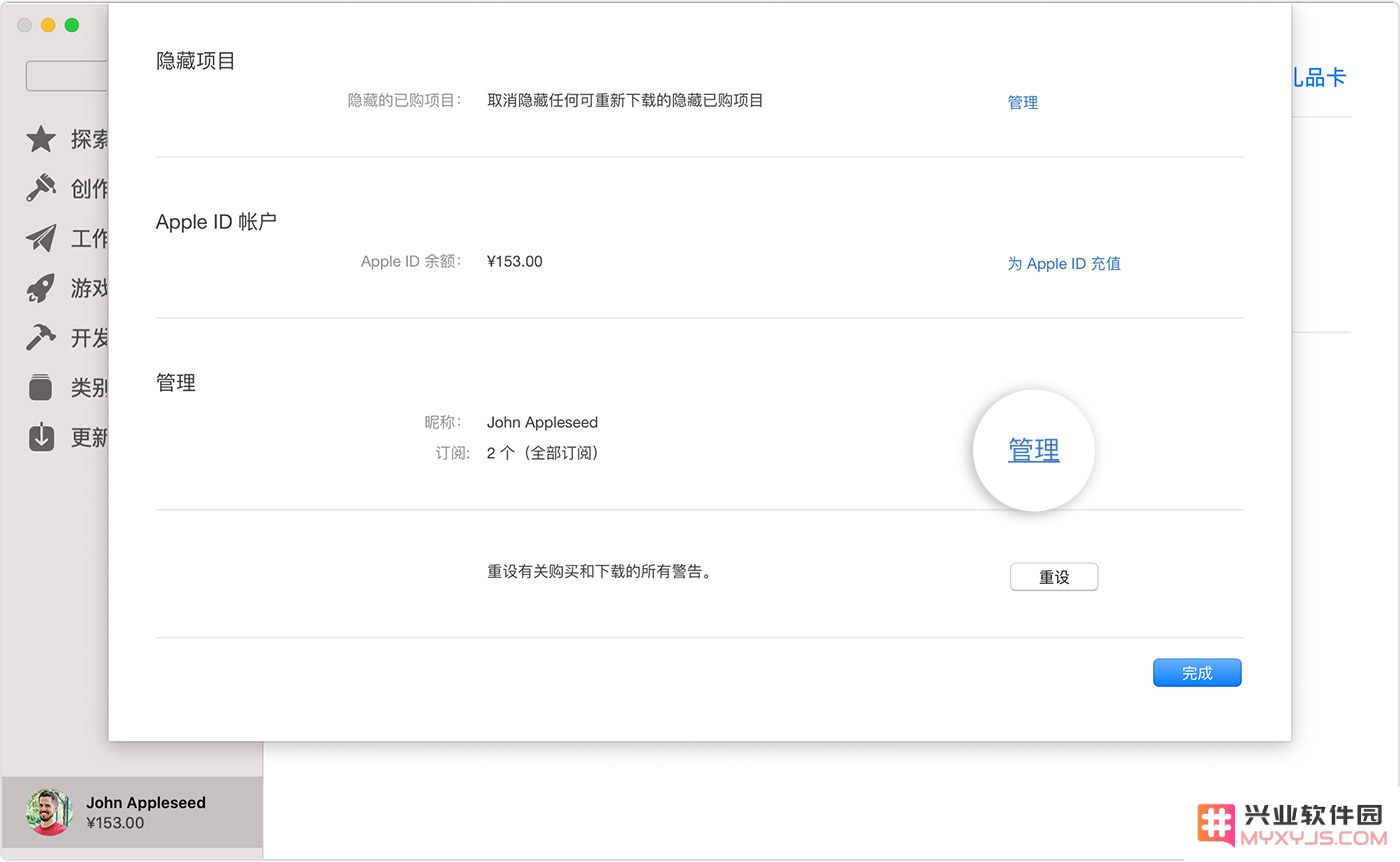Click the Apple ID 帐户 section heading
The width and height of the screenshot is (1400, 862).
(216, 222)
